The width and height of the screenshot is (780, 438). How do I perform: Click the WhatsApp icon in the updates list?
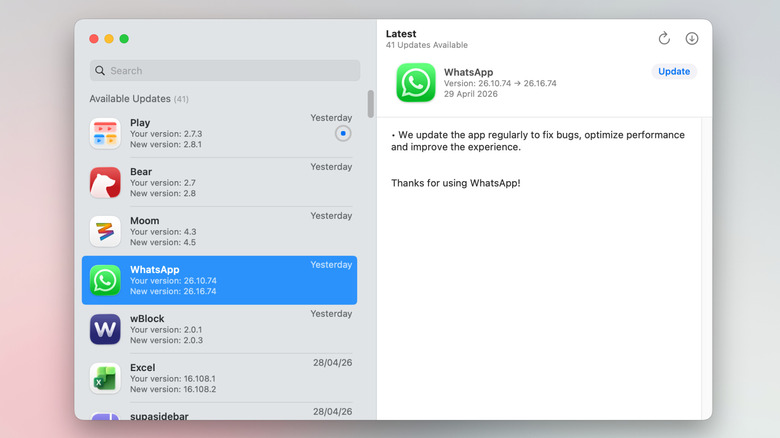[105, 280]
